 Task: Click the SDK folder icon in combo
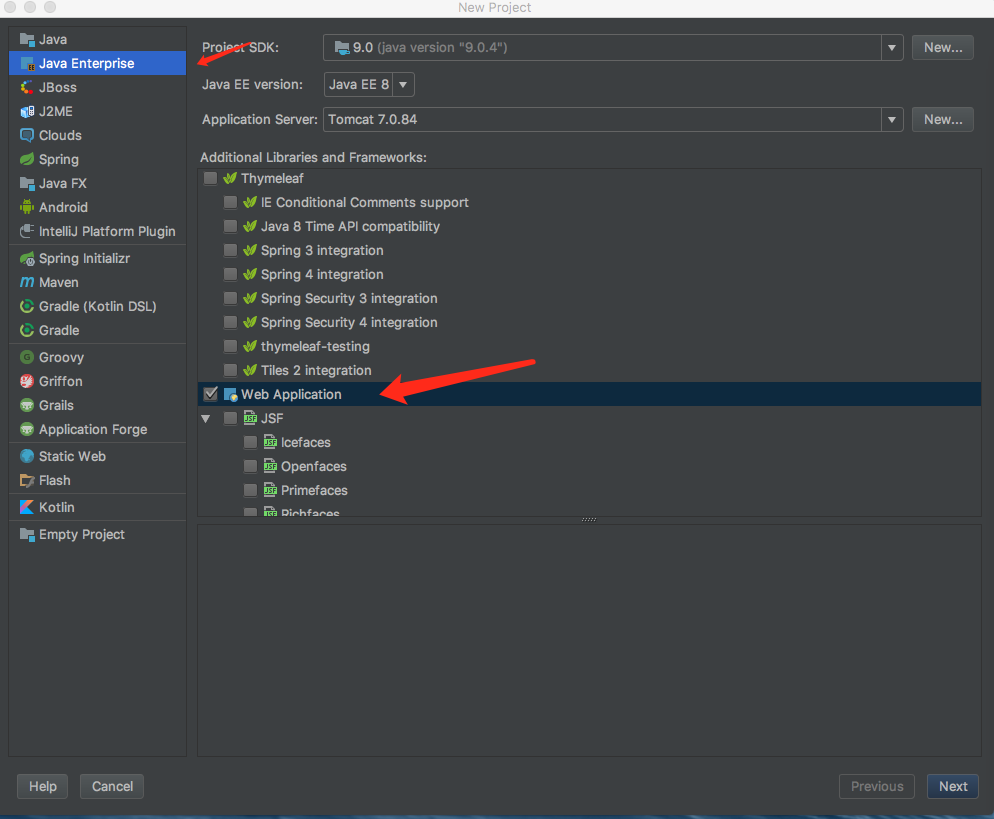click(x=342, y=48)
